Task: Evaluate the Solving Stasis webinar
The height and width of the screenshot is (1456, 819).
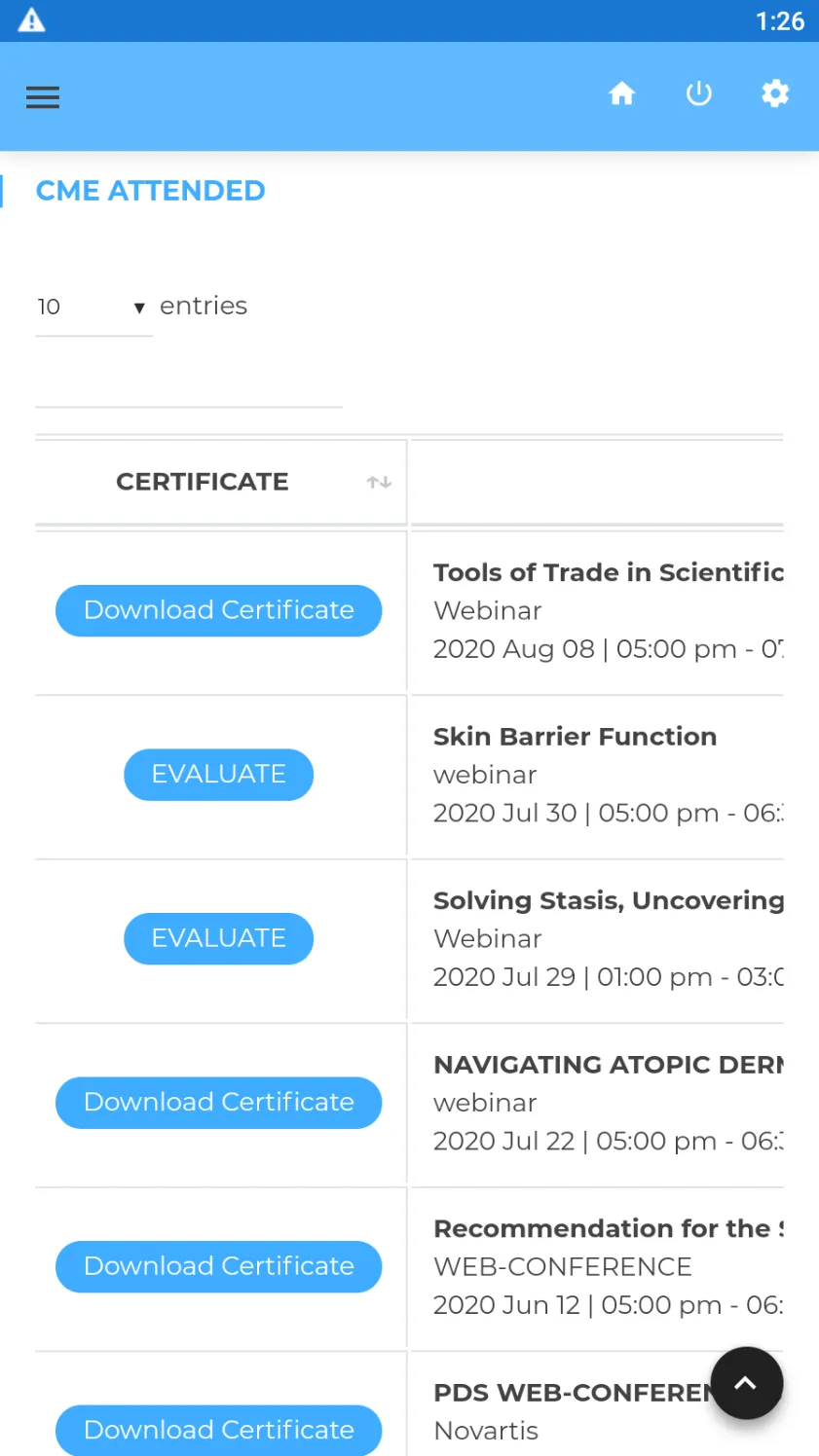Action: click(218, 938)
